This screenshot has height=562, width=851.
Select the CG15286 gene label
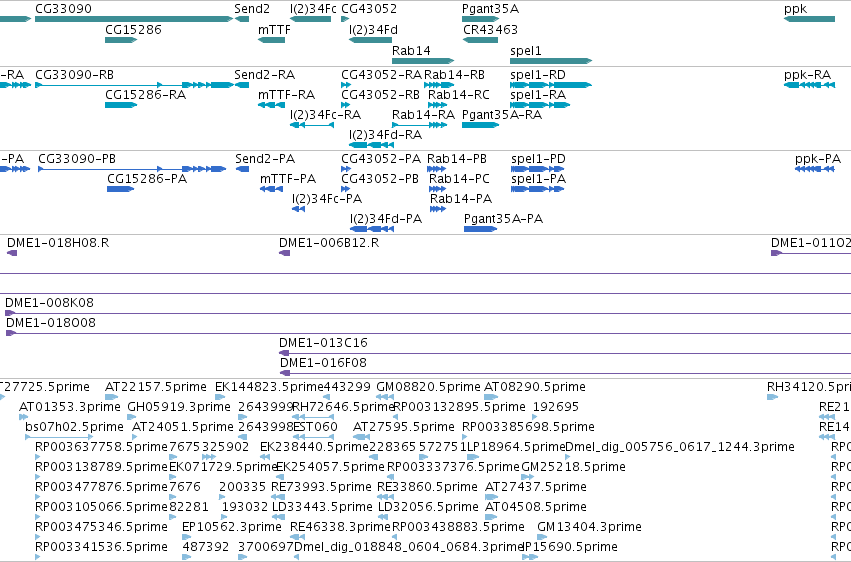click(133, 29)
